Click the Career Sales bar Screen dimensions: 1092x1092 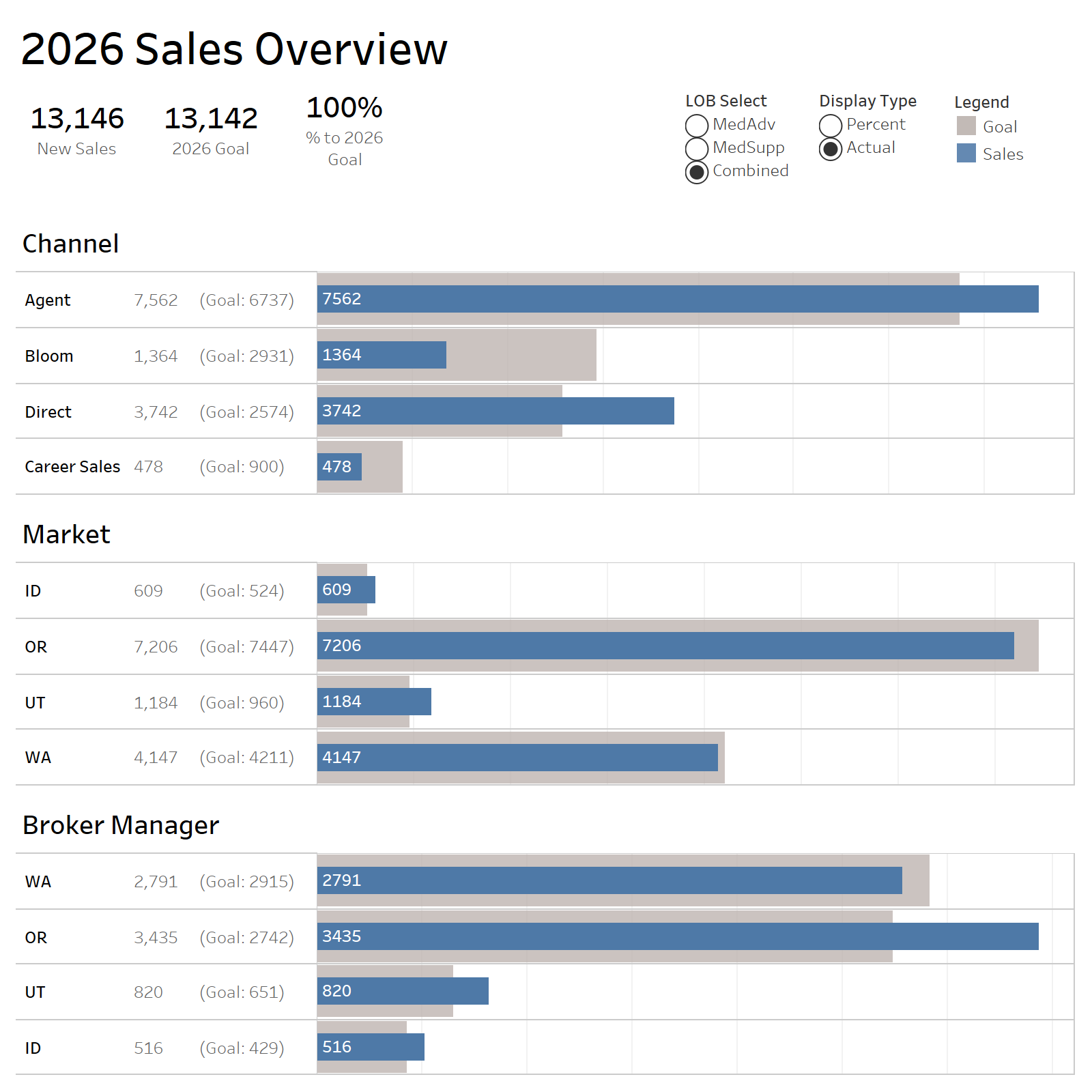(x=338, y=467)
